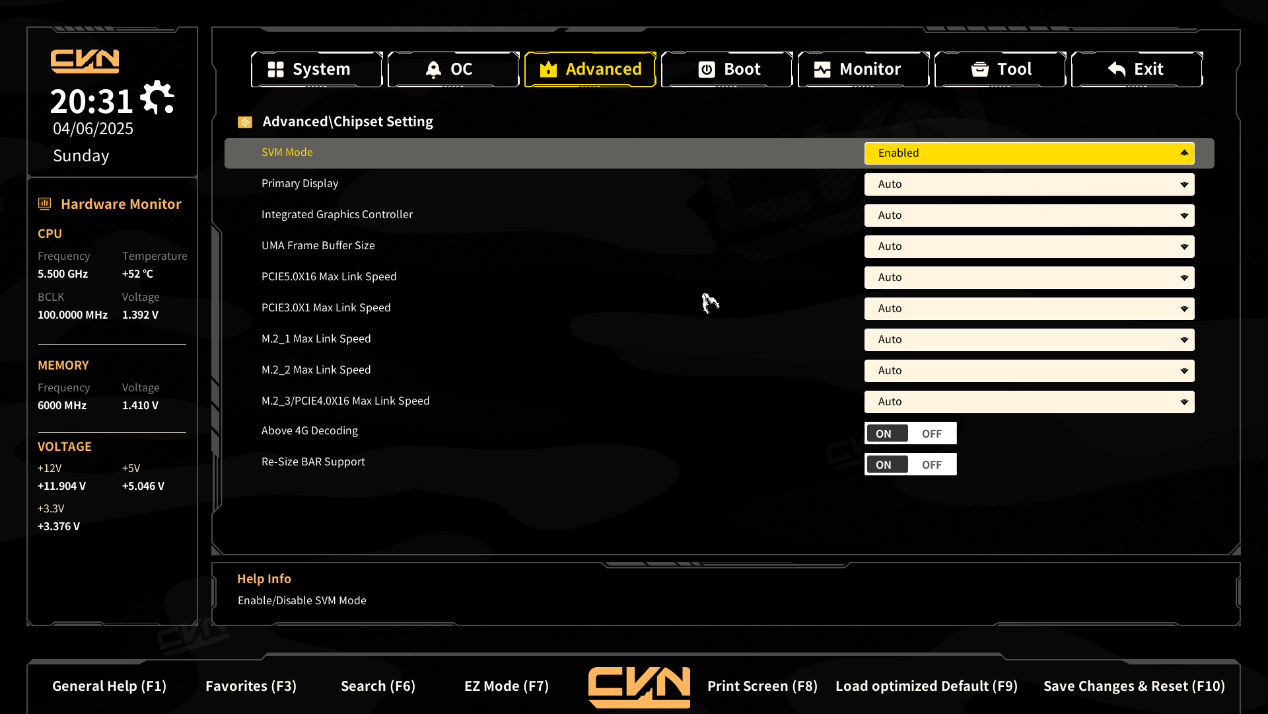
Task: Switch to EZ Mode (F7)
Action: click(507, 686)
